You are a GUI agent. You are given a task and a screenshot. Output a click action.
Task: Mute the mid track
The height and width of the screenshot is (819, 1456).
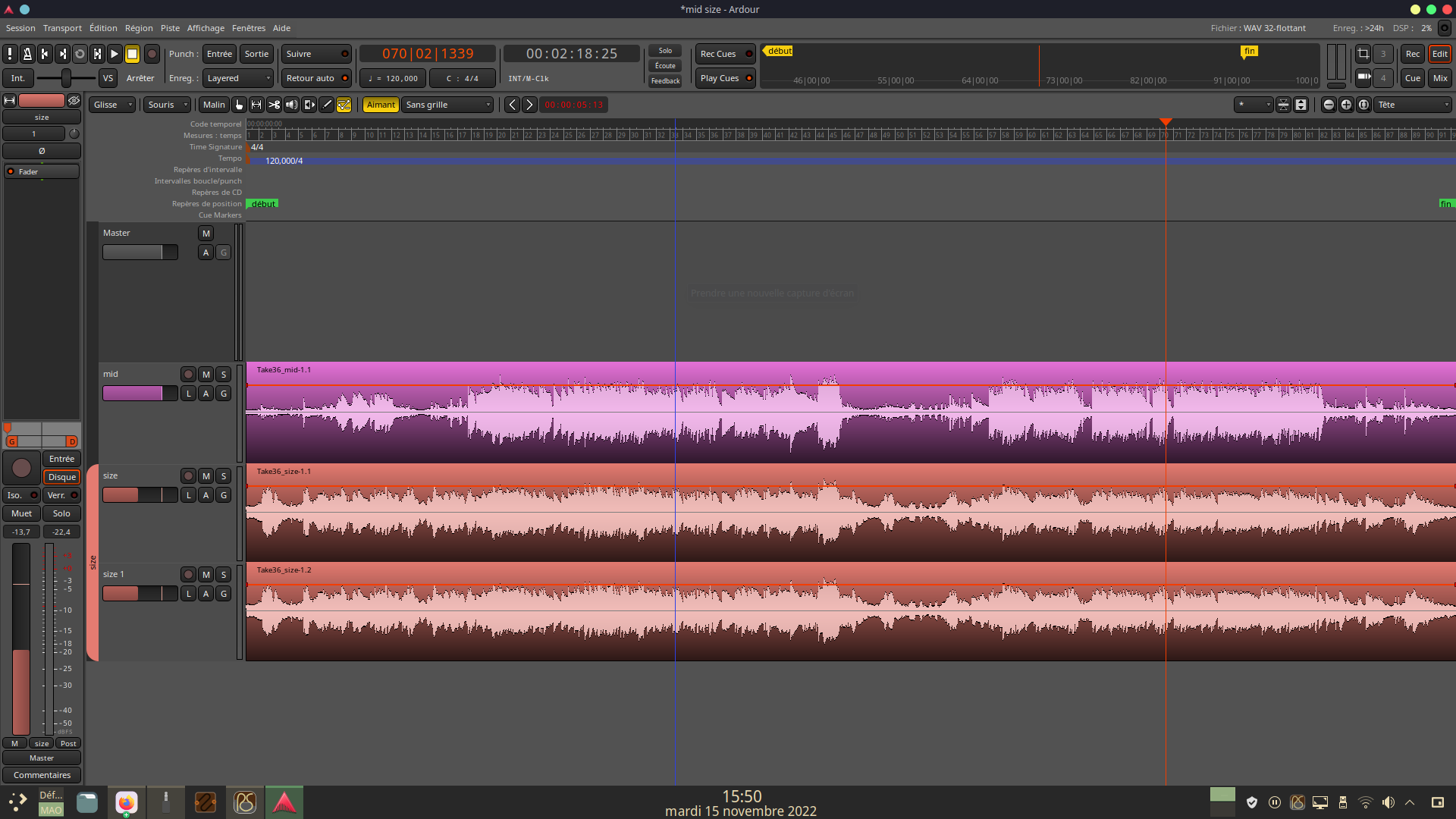(206, 375)
